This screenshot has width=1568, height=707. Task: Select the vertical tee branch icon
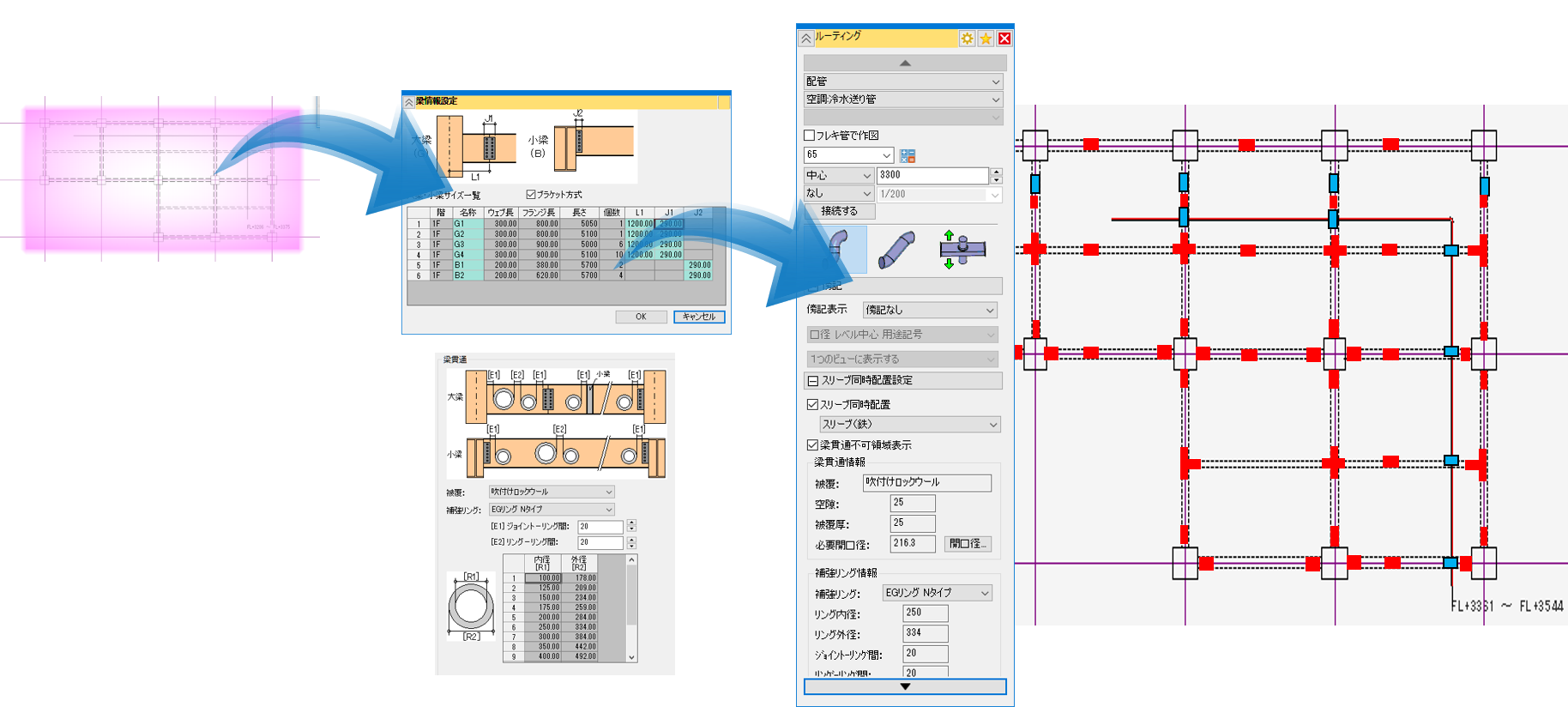tap(962, 250)
